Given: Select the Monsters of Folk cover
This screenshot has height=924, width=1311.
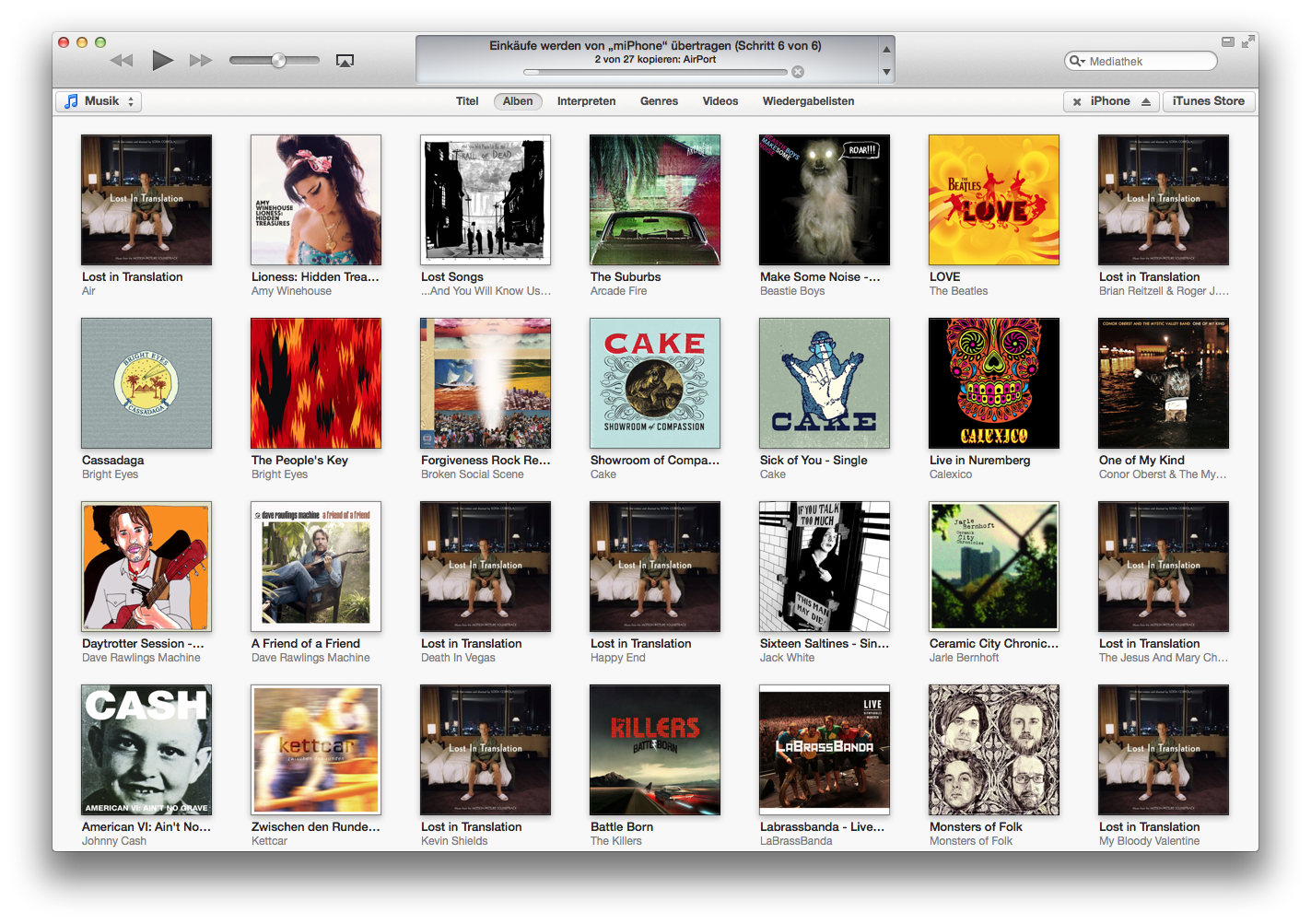Looking at the screenshot, I should [x=994, y=750].
